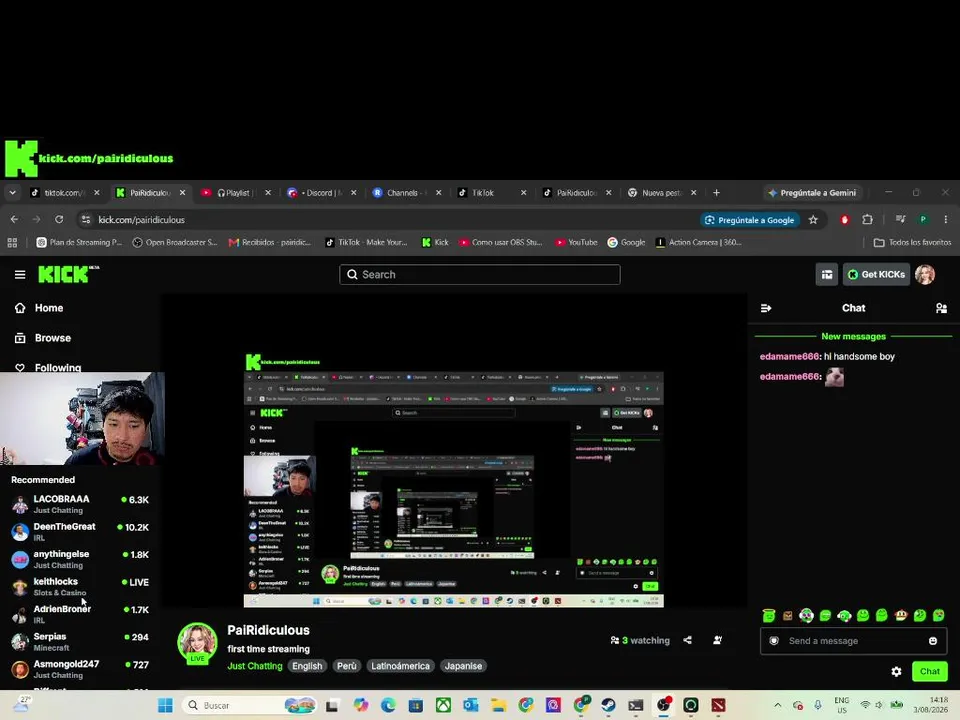Focus the Send a message field

click(853, 641)
